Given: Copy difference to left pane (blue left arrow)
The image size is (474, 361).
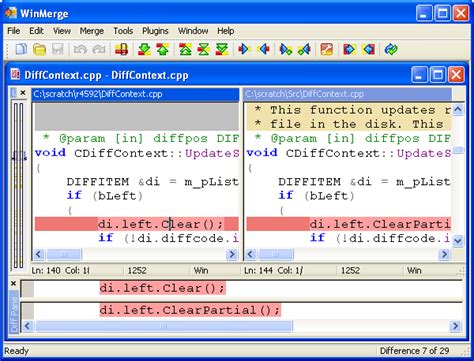Looking at the screenshot, I should point(264,50).
